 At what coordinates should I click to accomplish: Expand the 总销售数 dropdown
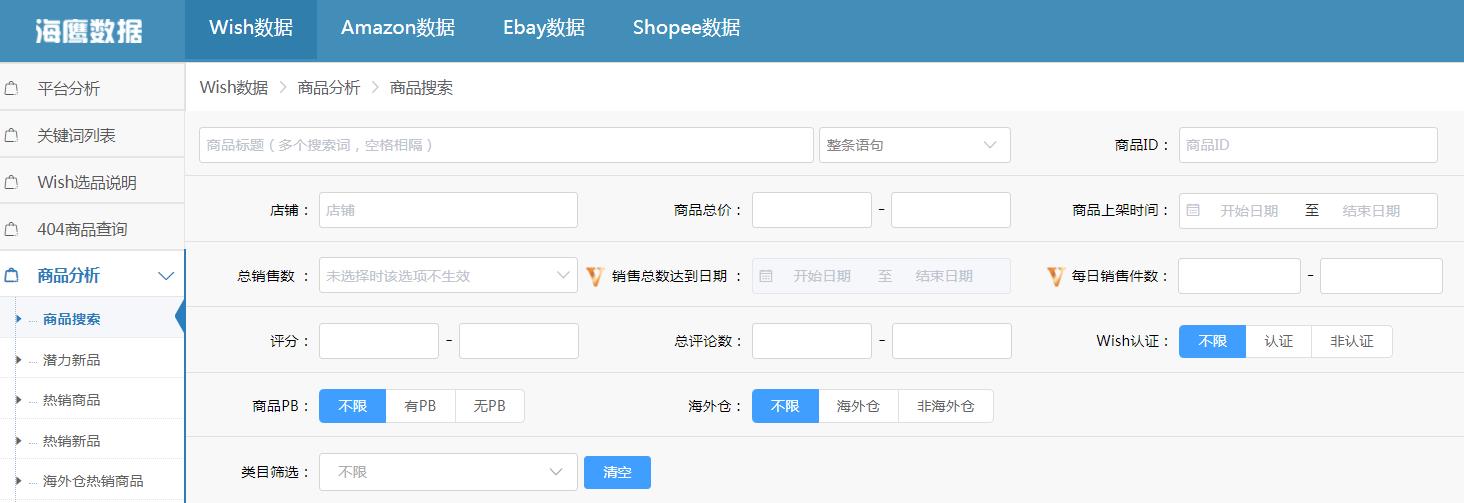click(x=447, y=276)
